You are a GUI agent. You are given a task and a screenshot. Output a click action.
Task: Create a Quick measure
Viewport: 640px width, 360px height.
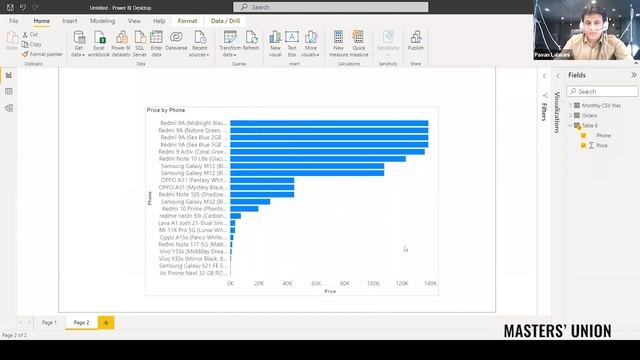358,44
